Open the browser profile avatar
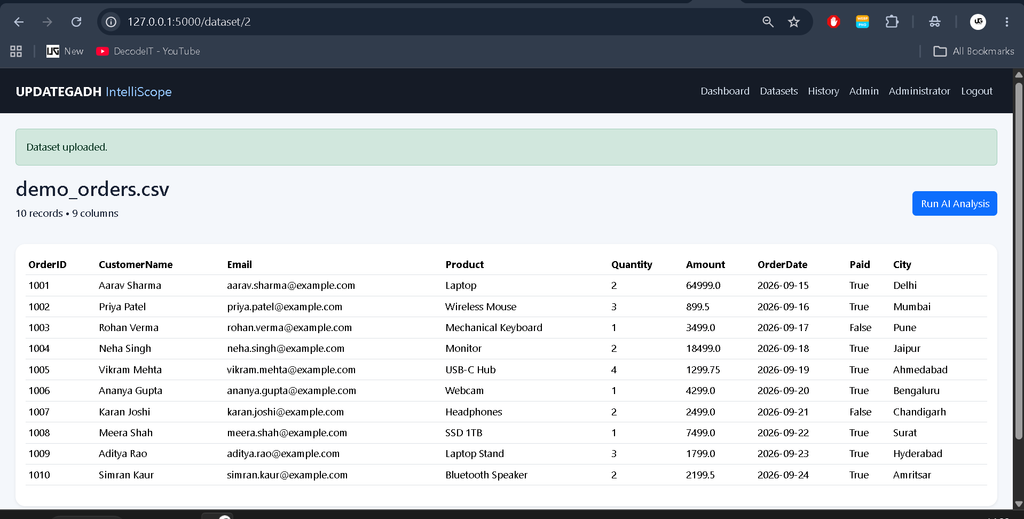Screen dimensions: 1024x519 978,22
